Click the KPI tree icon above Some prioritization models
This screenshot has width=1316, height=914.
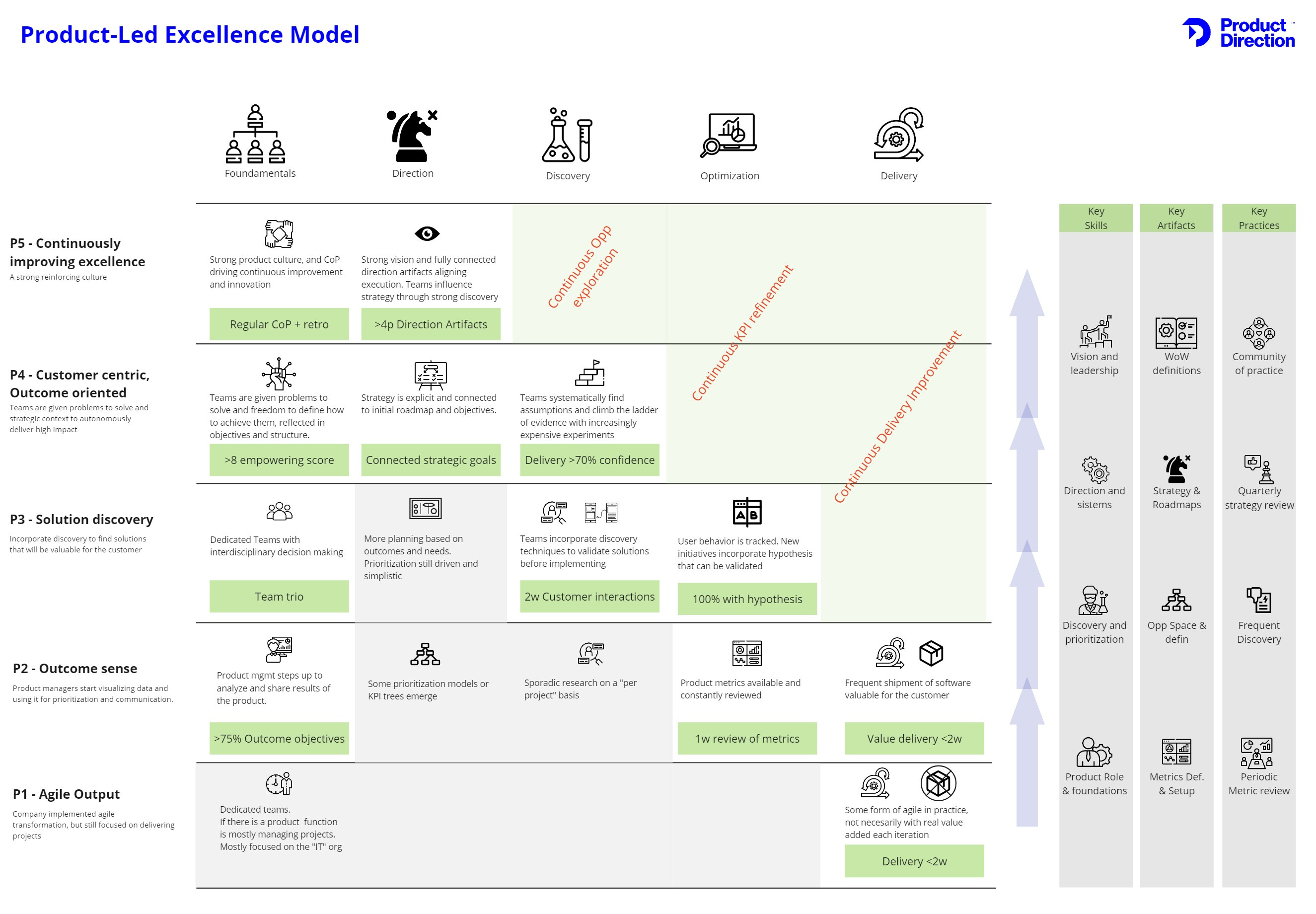pyautogui.click(x=425, y=654)
